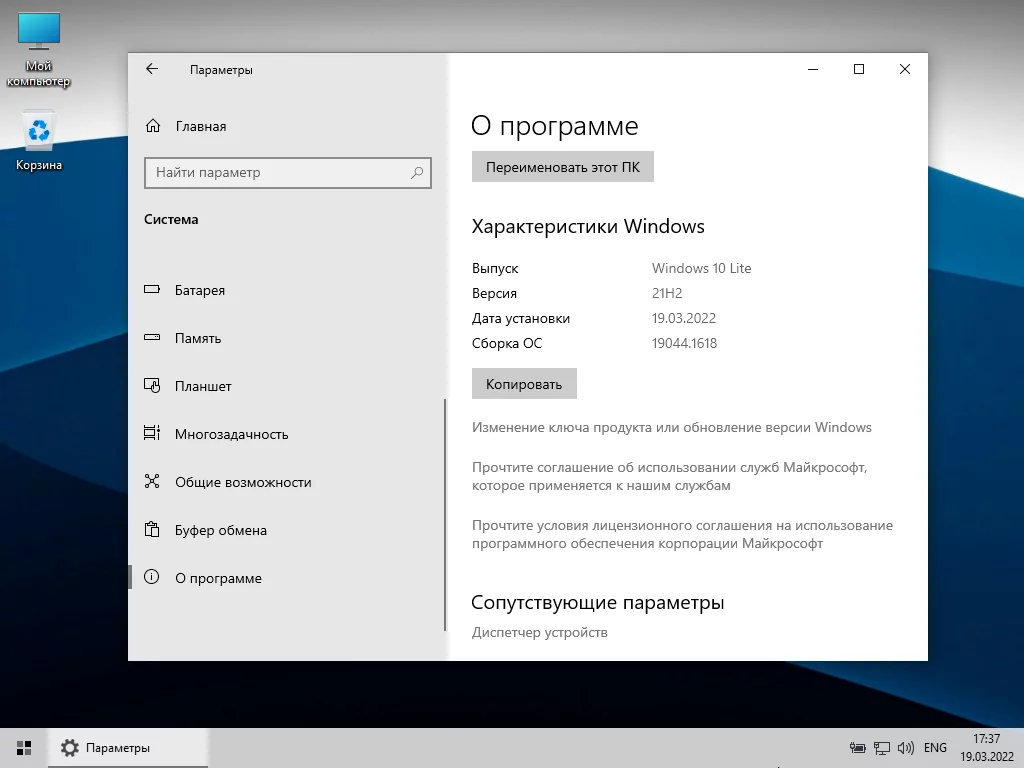Click the 21H2 version value
Viewport: 1024px width, 768px height.
[667, 293]
